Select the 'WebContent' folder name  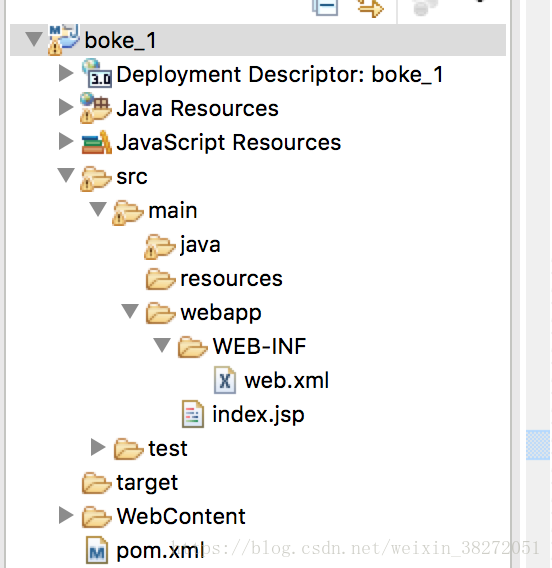pos(181,517)
